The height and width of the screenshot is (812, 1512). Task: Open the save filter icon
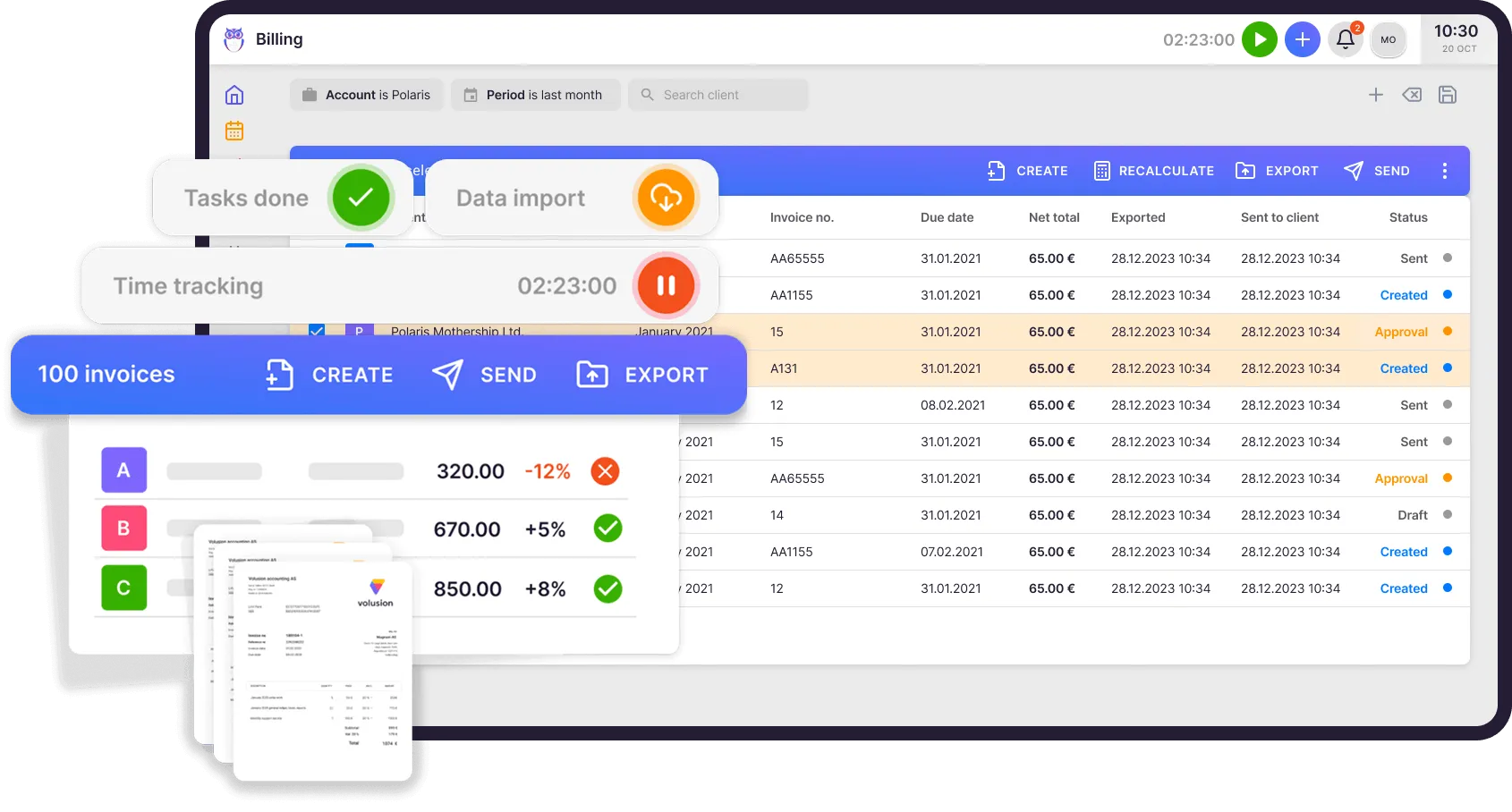1448,94
